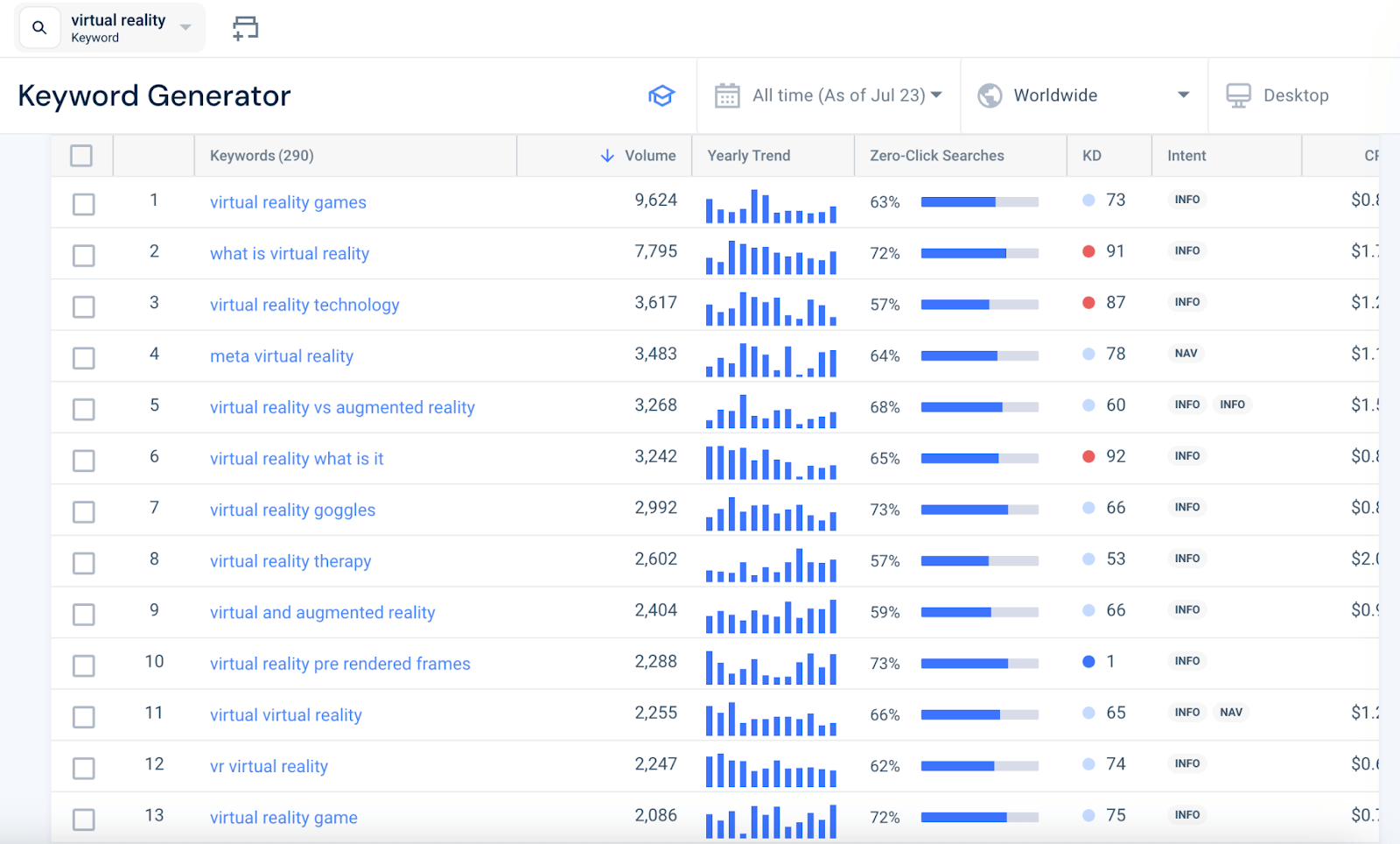Click NAV intent badge for meta virtual reality
The height and width of the screenshot is (844, 1400).
click(1186, 354)
